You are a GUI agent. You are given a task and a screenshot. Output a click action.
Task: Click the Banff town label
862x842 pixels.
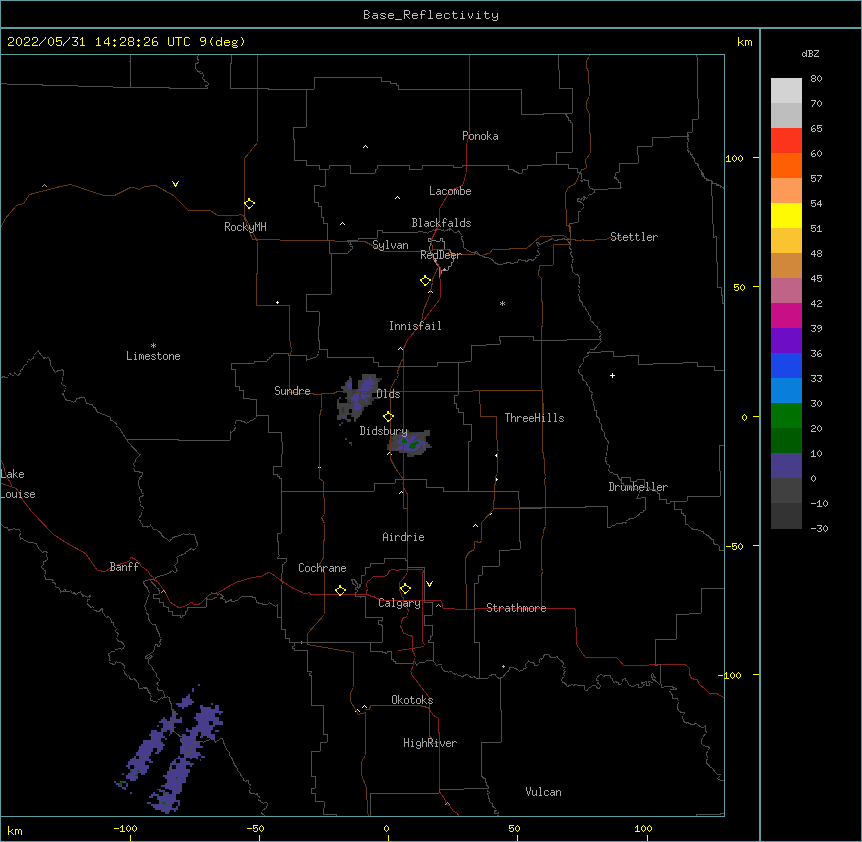[124, 567]
